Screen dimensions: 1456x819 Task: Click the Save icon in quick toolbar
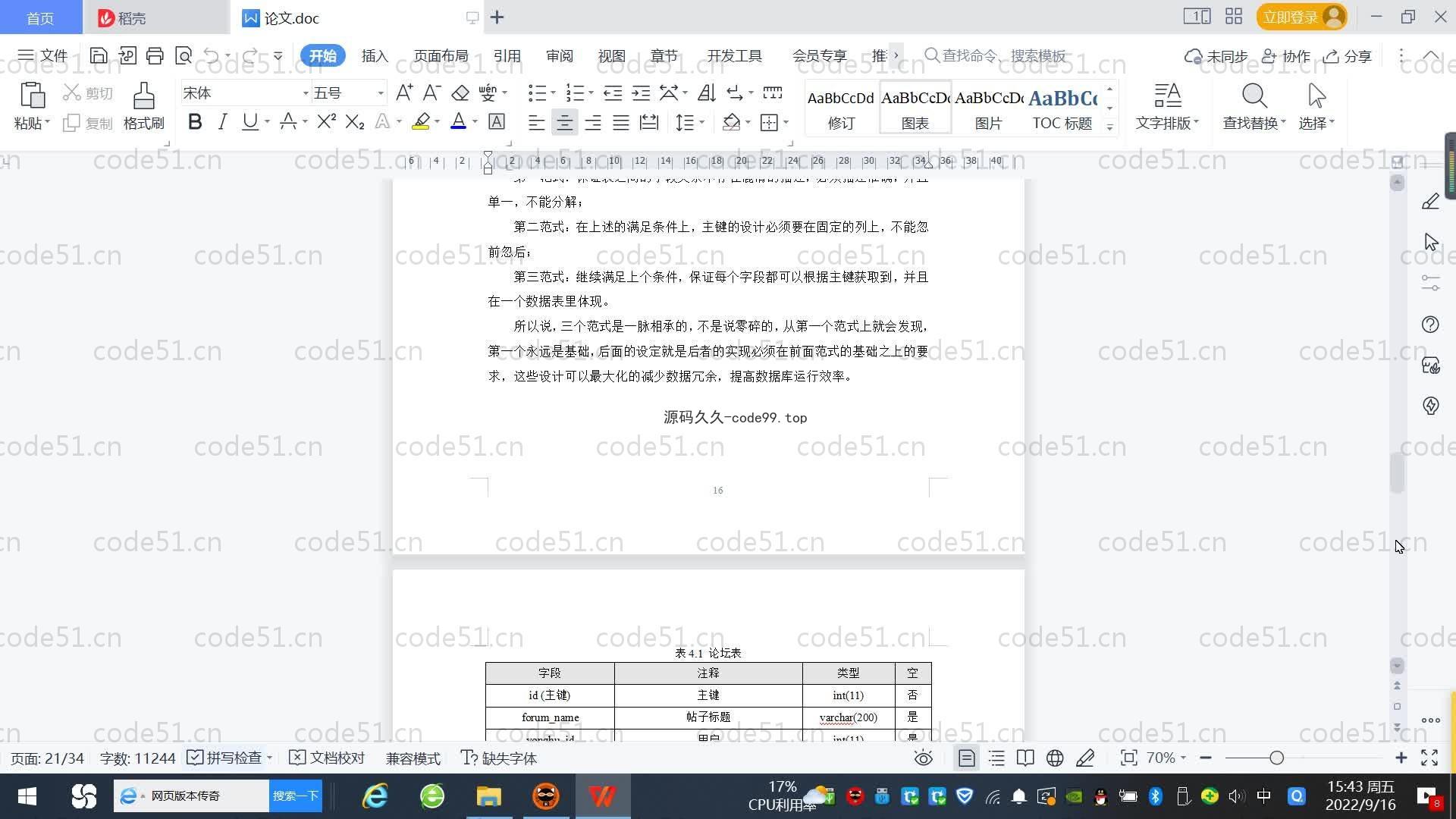[99, 55]
